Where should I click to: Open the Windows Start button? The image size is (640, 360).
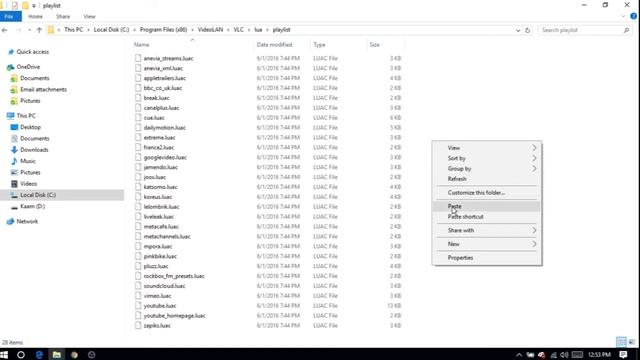pyautogui.click(x=5, y=355)
